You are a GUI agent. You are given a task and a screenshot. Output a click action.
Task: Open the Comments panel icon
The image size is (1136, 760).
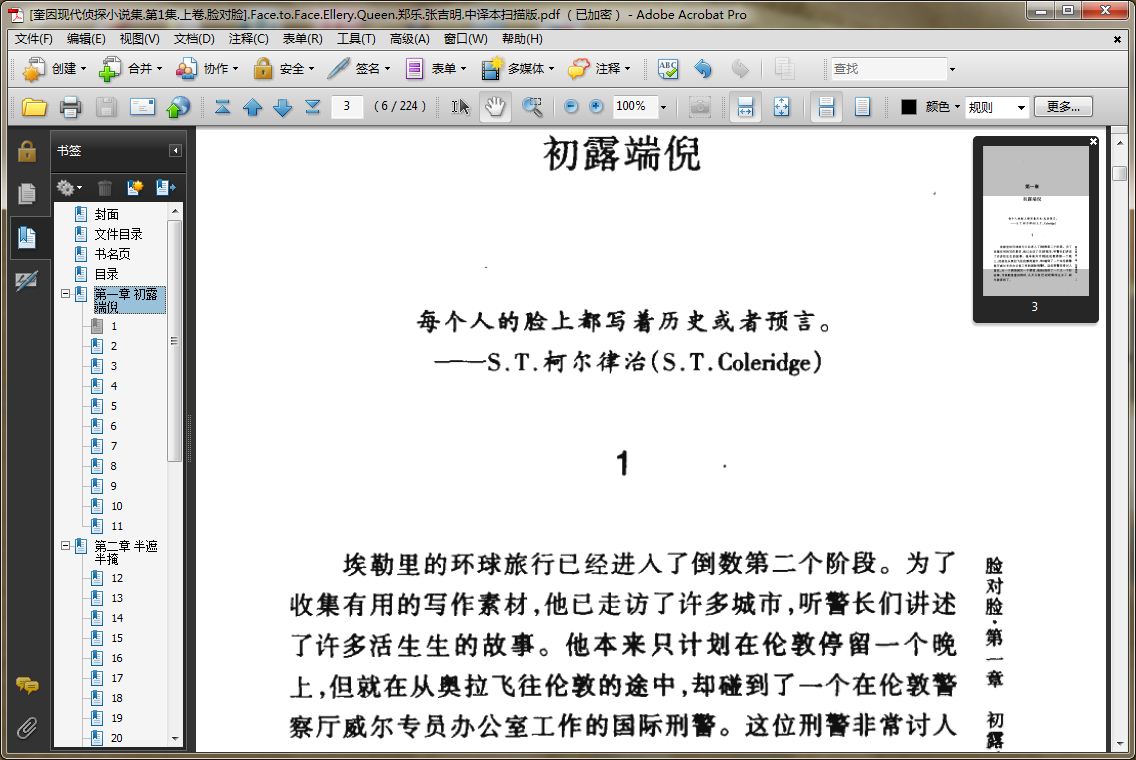pos(27,685)
